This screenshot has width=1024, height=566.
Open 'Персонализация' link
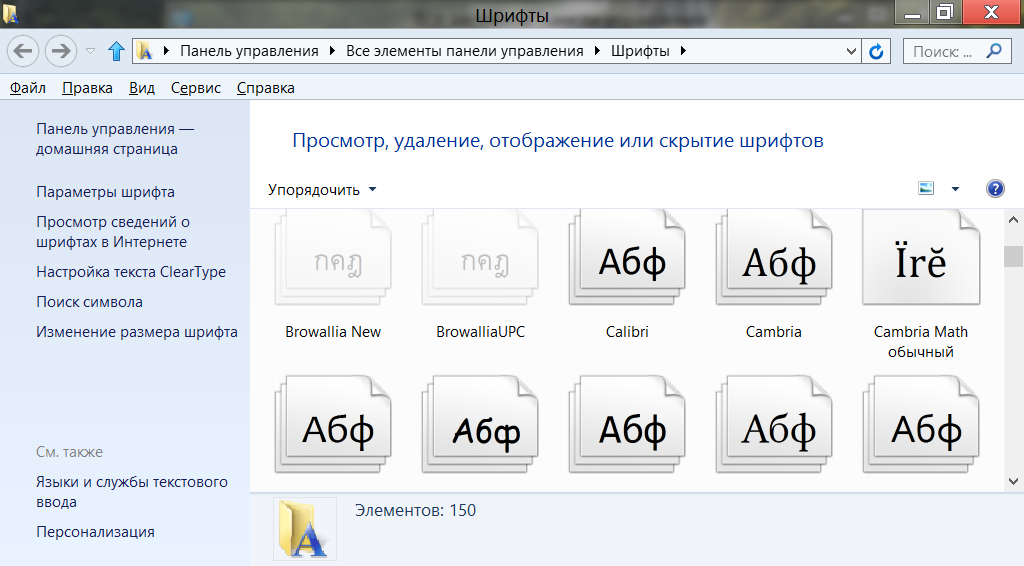95,531
